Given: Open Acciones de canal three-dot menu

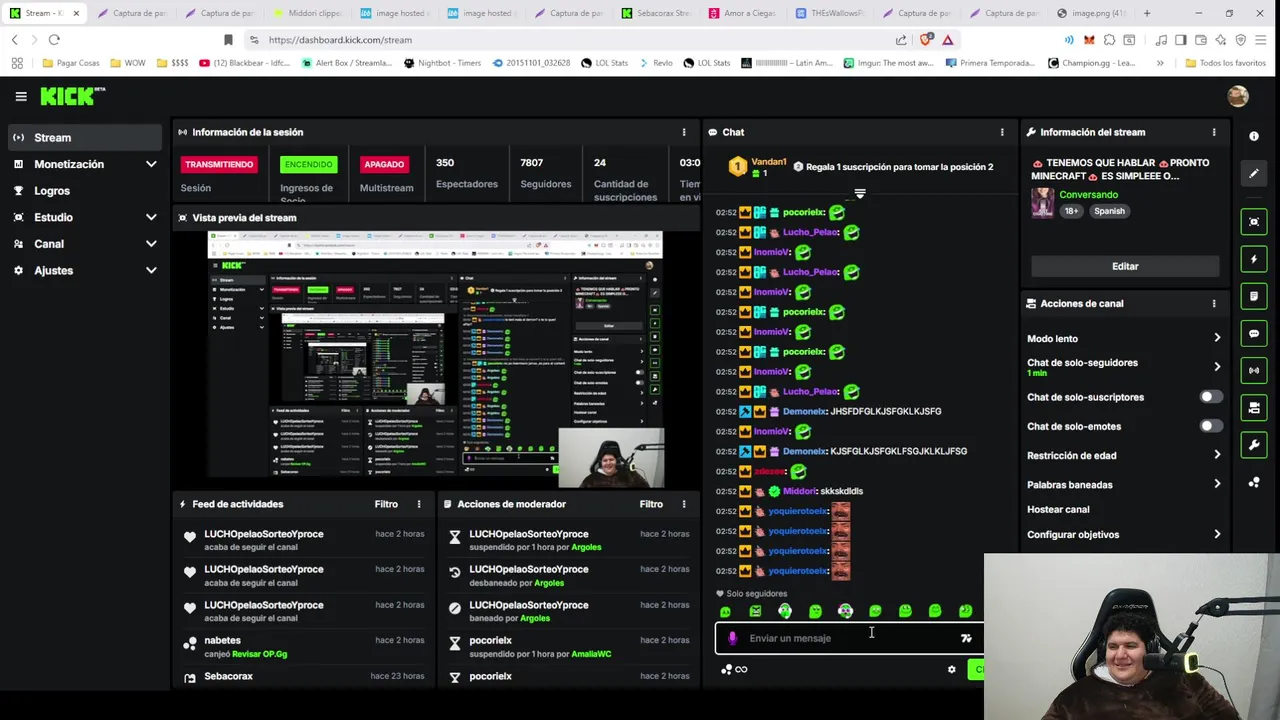Looking at the screenshot, I should [1214, 303].
